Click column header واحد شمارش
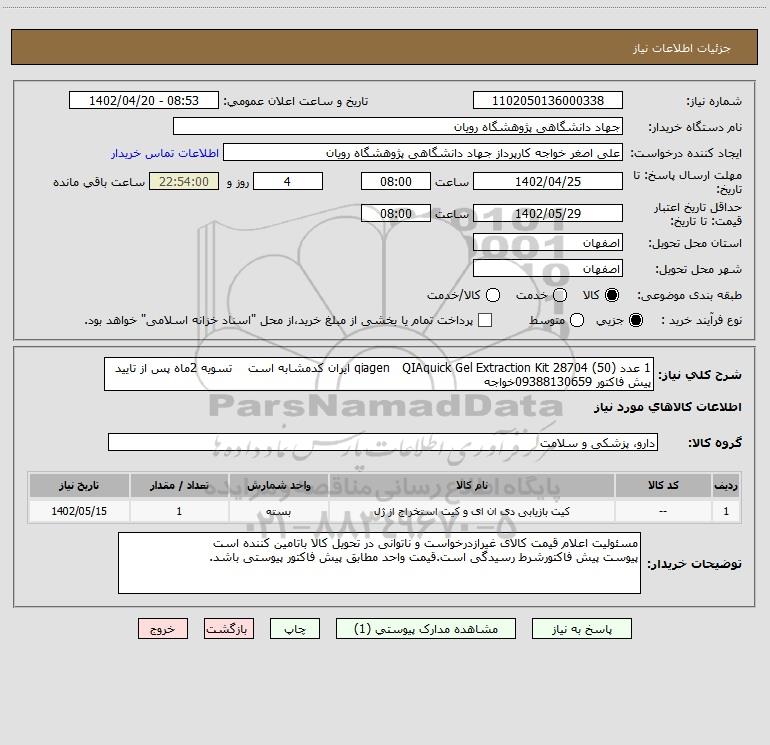770x745 pixels. (x=278, y=486)
